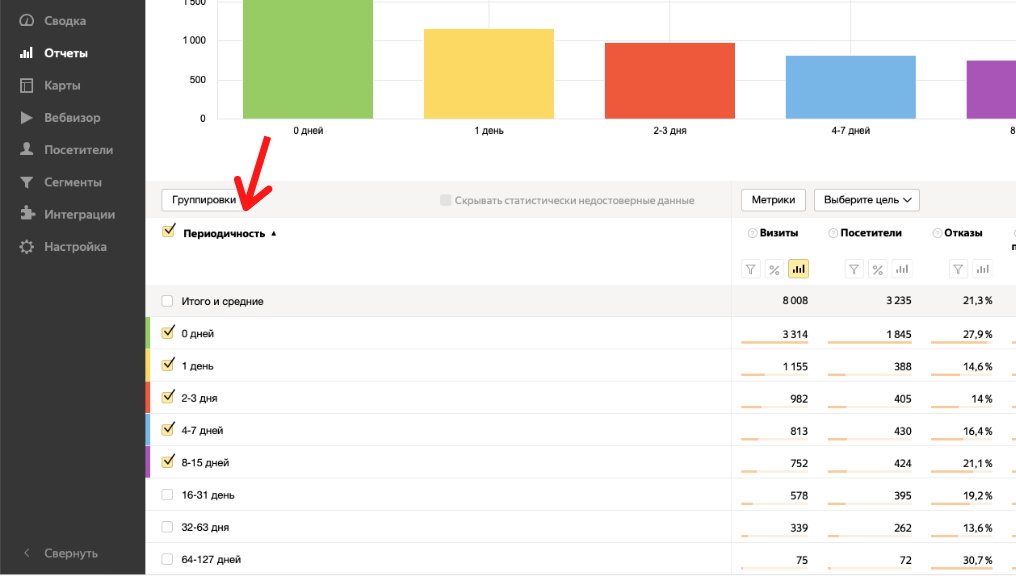This screenshot has height=576, width=1016.
Task: Click the Отказы column header
Action: (x=964, y=233)
